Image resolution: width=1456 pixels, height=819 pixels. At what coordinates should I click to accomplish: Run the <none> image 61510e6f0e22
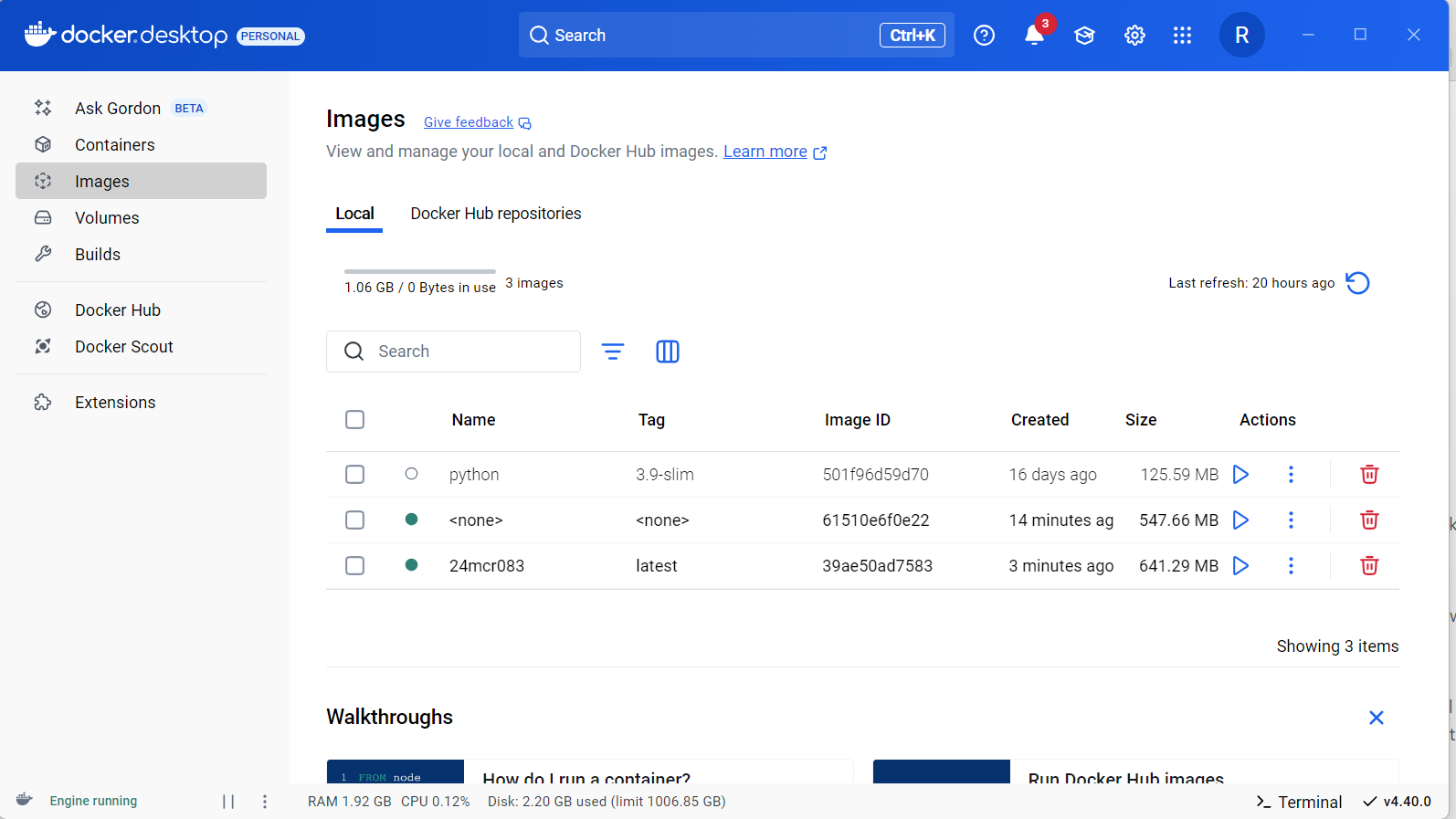1240,520
